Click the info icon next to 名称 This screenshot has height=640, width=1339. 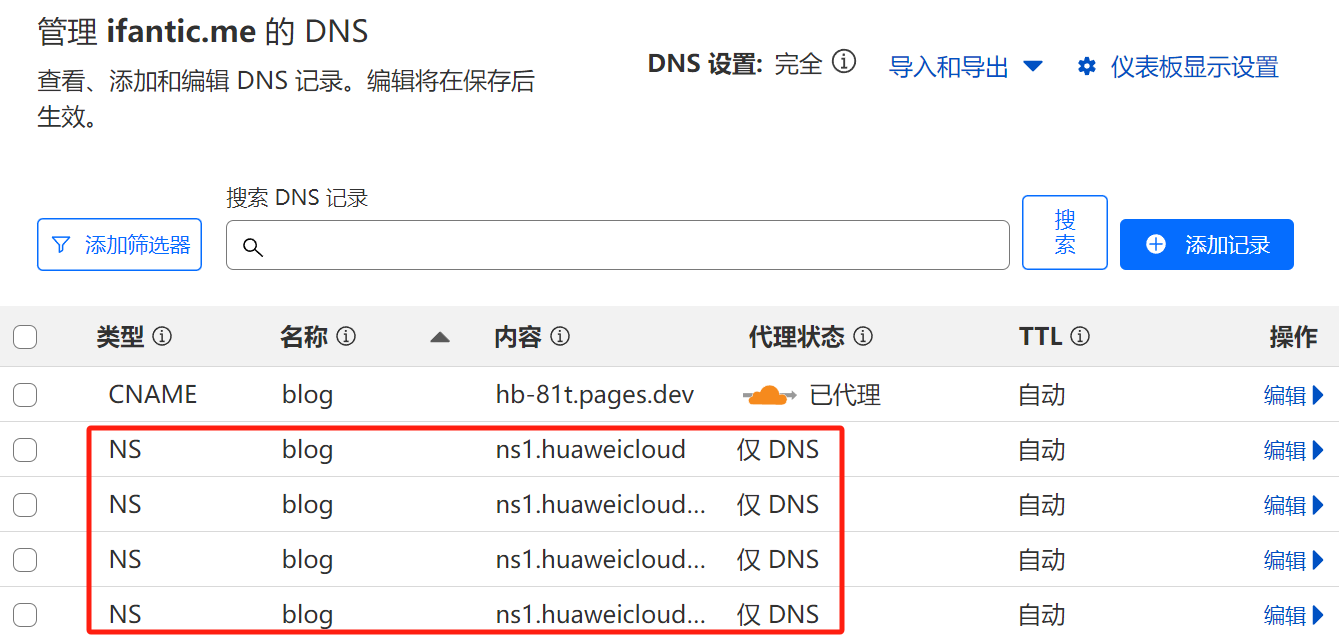[x=346, y=337]
